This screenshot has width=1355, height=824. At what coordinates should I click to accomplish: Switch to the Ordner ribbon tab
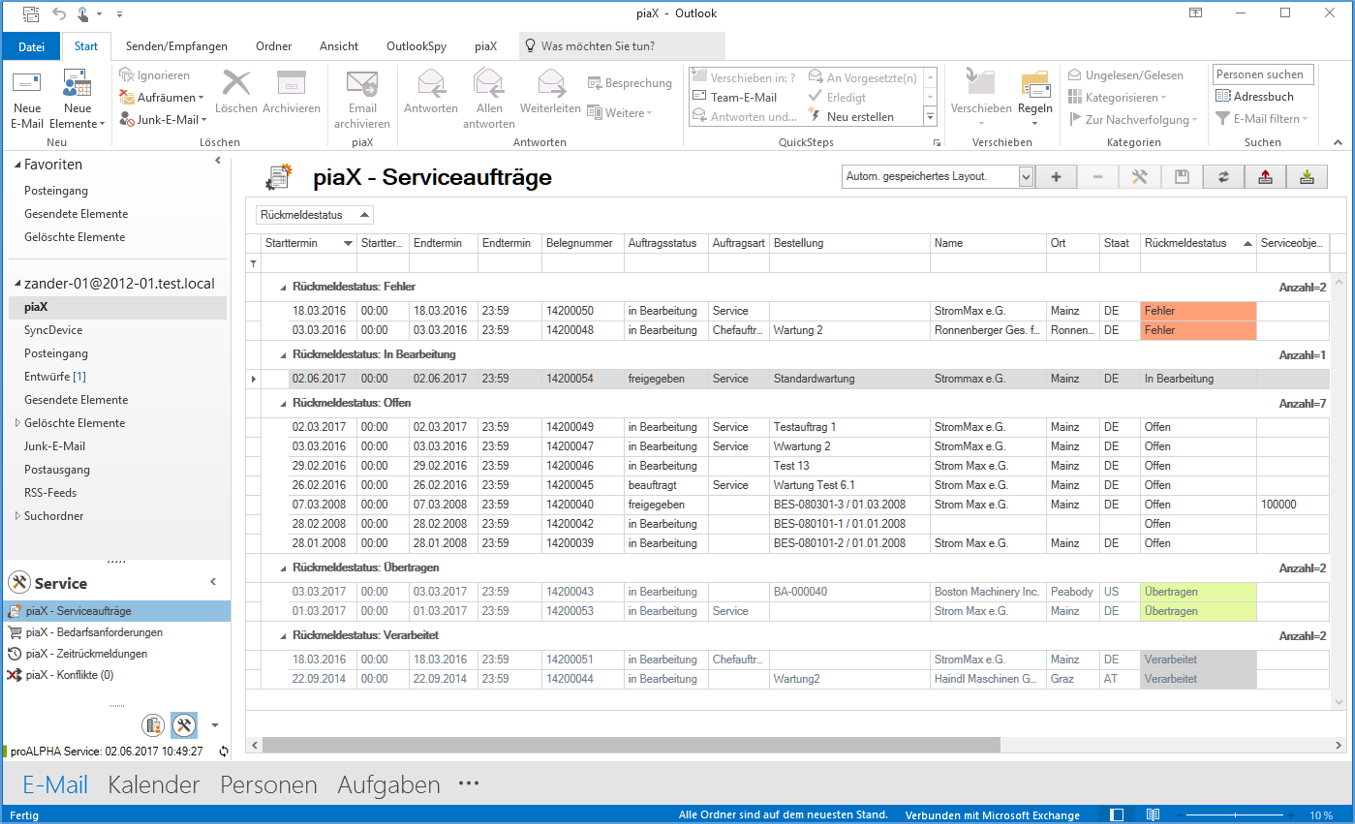(x=274, y=46)
